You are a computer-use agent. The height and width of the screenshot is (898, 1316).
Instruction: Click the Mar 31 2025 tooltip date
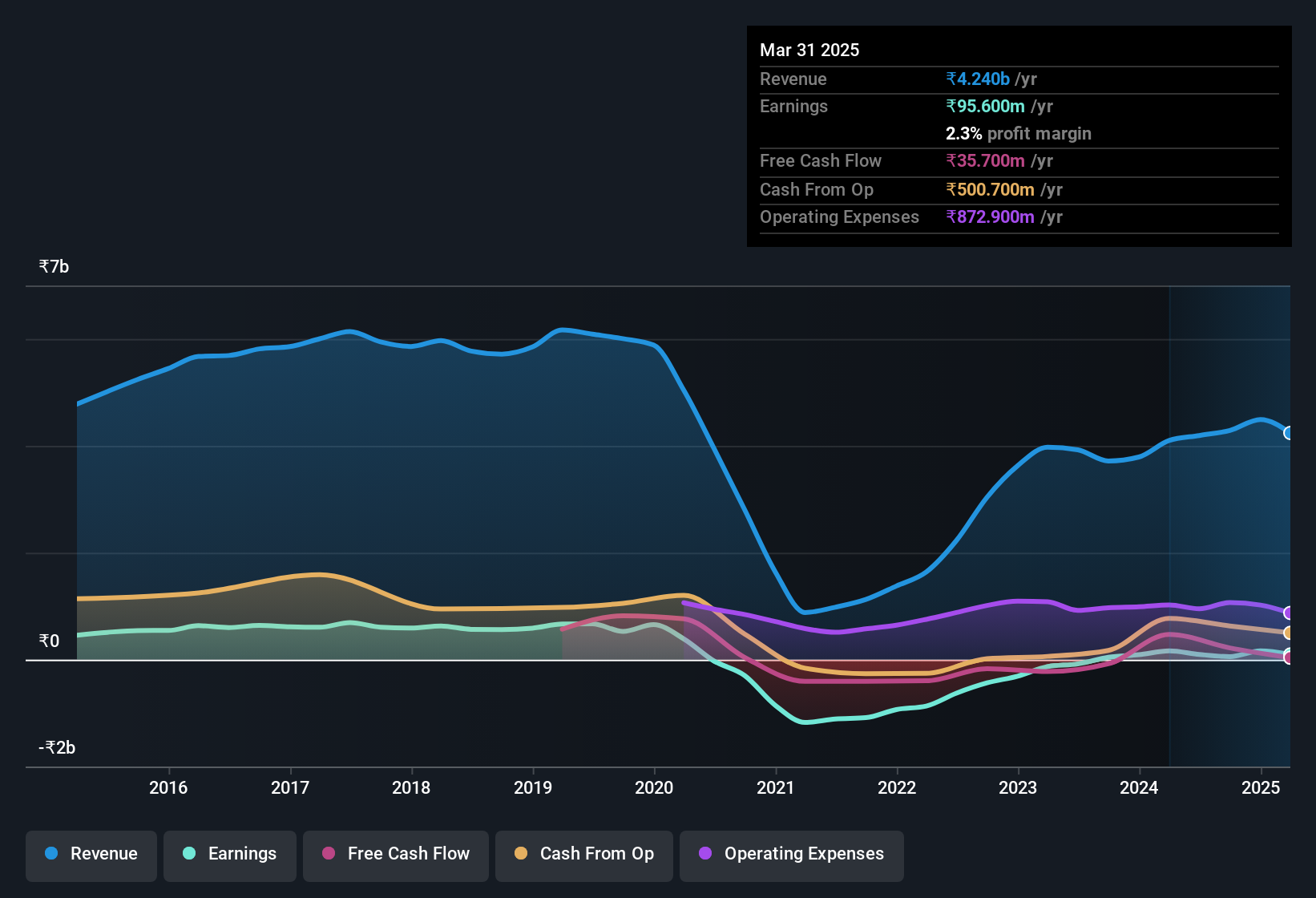809,51
